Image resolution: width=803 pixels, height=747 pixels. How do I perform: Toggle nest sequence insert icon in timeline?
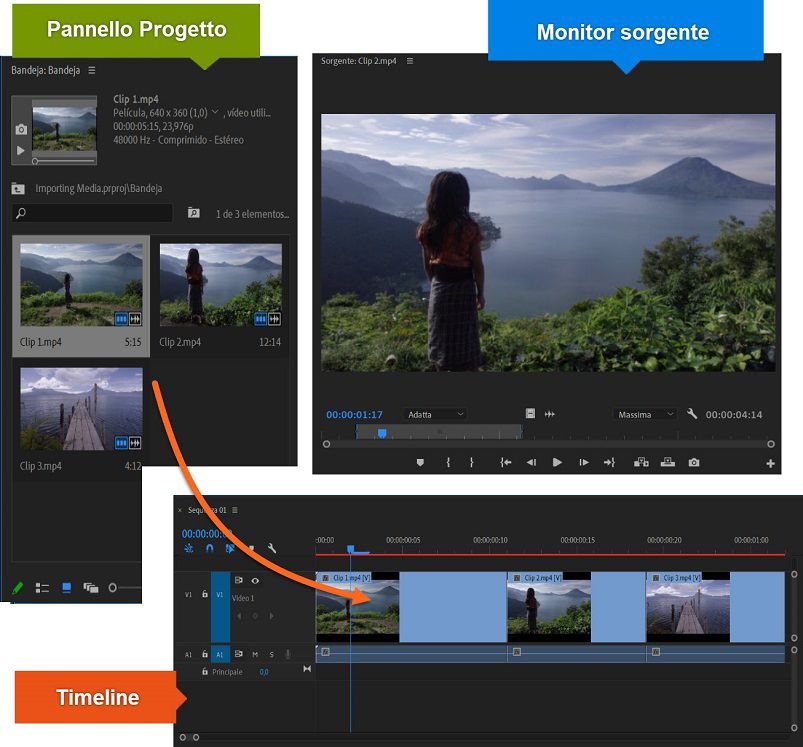click(x=189, y=548)
